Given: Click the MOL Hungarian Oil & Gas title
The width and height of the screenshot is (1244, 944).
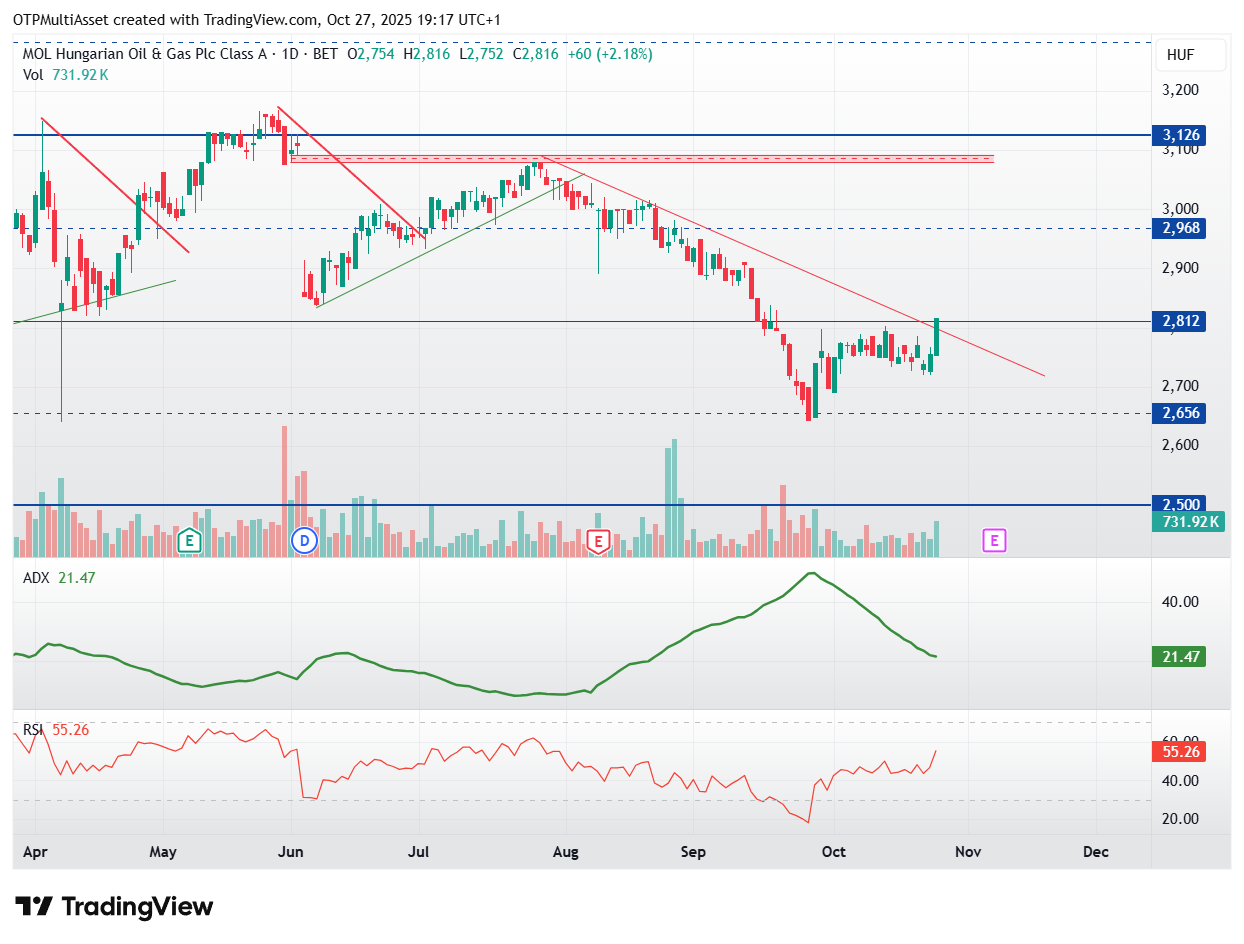Looking at the screenshot, I should pos(145,54).
